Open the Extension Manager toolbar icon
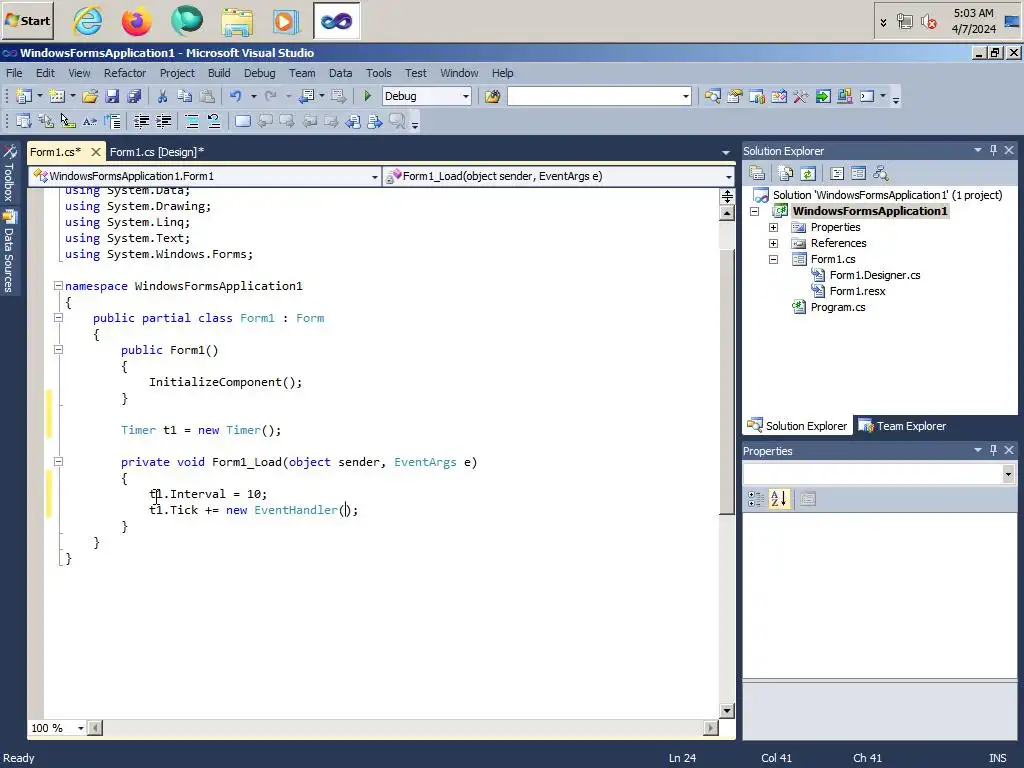This screenshot has height=768, width=1024. (844, 97)
